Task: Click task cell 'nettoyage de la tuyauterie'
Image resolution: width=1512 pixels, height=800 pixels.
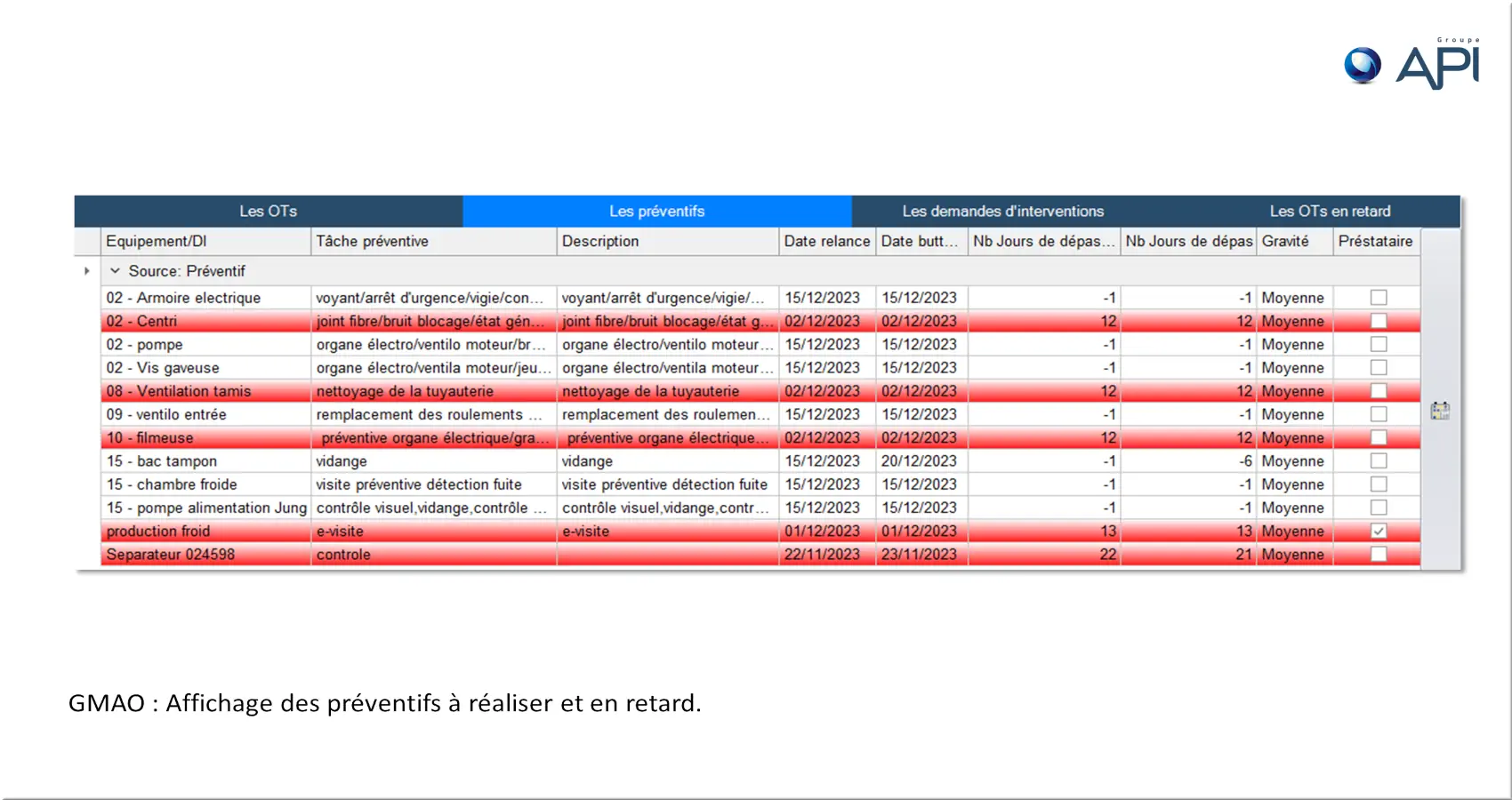Action: tap(433, 391)
